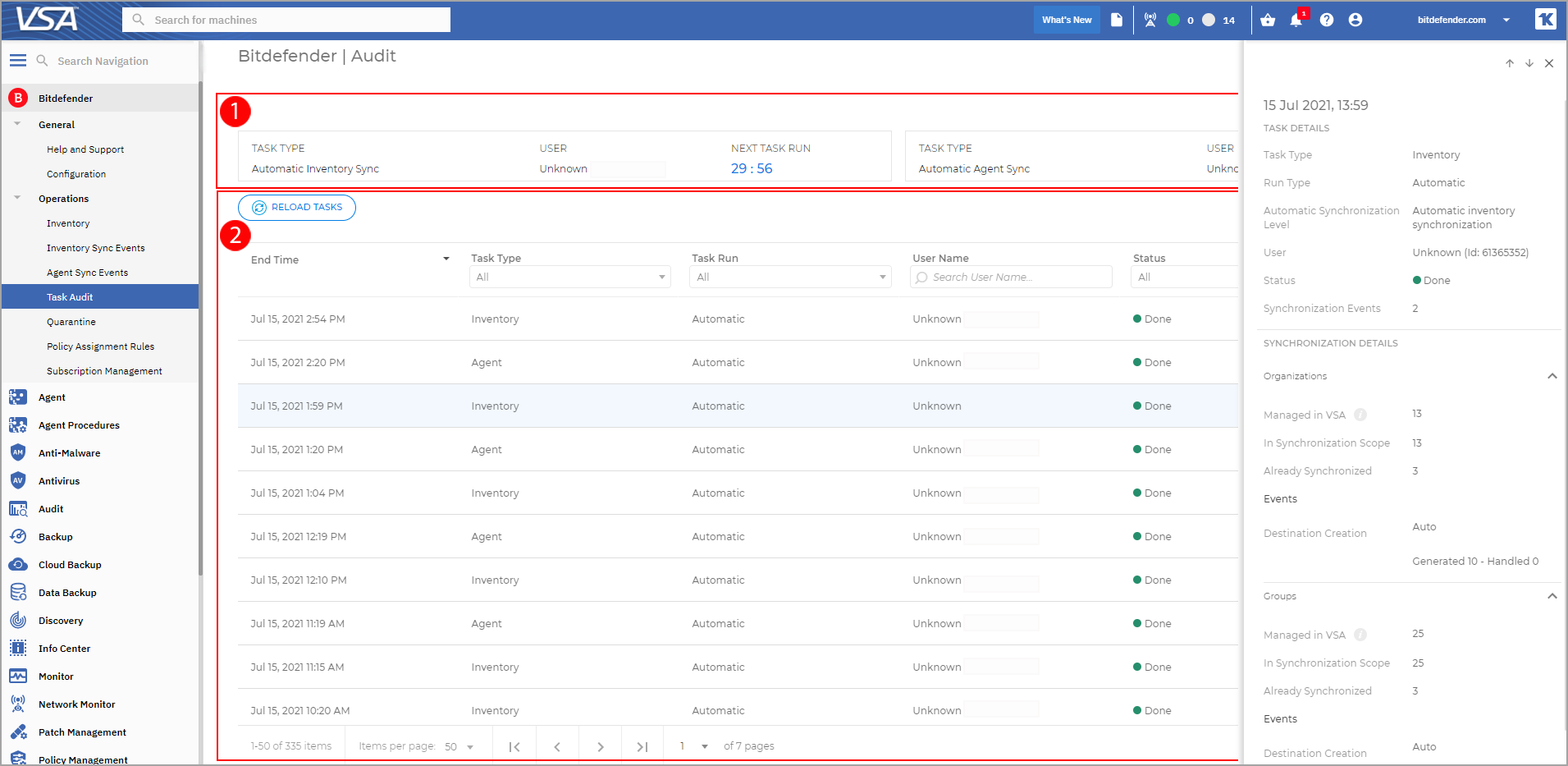Screen dimensions: 1568x766
Task: Select Inventory Sync Events menu item
Action: point(95,248)
